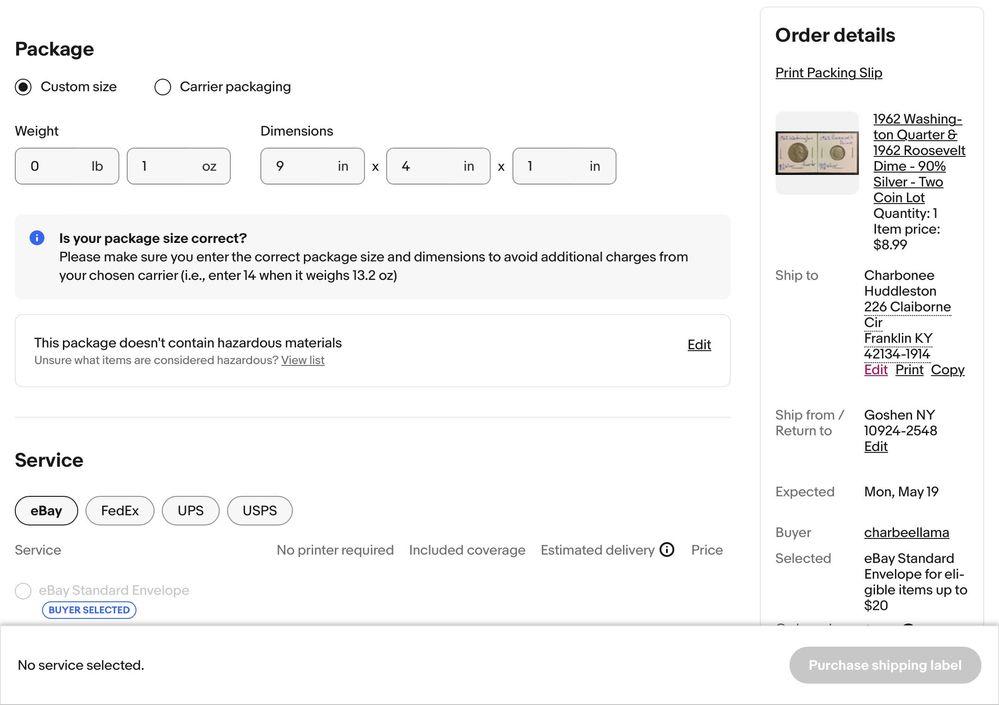The height and width of the screenshot is (705, 999).
Task: Switch to the UPS carrier tab
Action: [x=190, y=511]
